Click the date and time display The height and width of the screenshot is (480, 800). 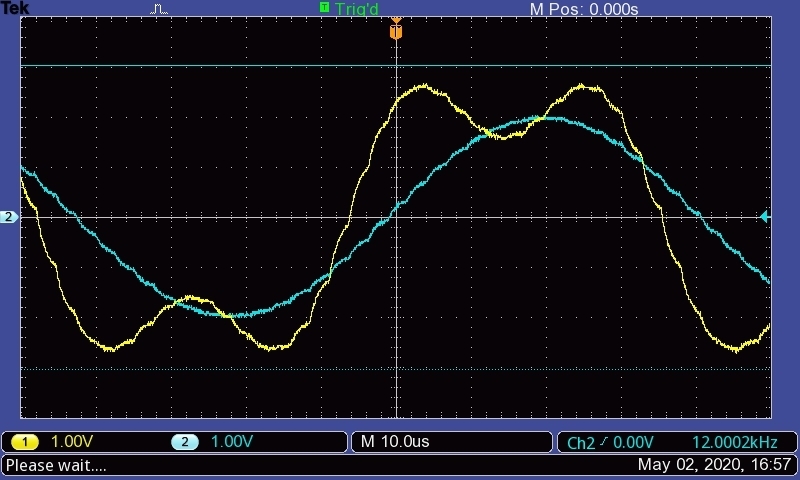(x=715, y=465)
